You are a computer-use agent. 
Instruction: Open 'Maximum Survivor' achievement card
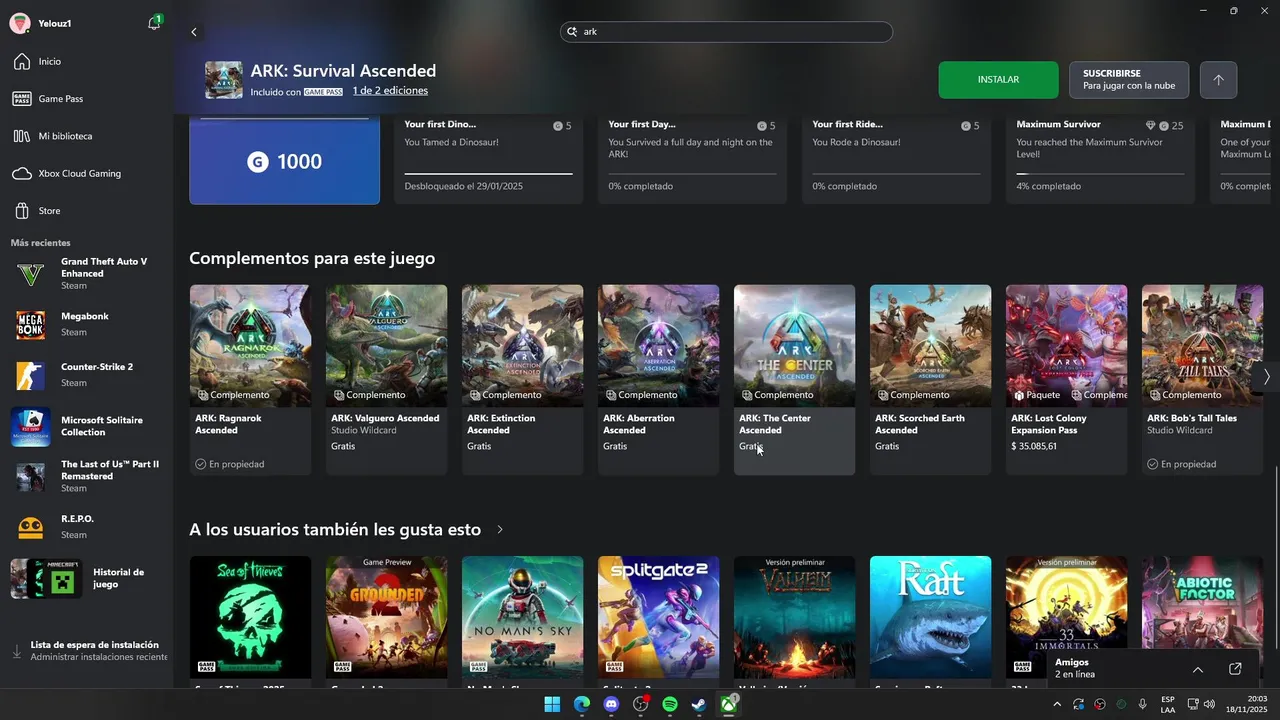[1100, 160]
